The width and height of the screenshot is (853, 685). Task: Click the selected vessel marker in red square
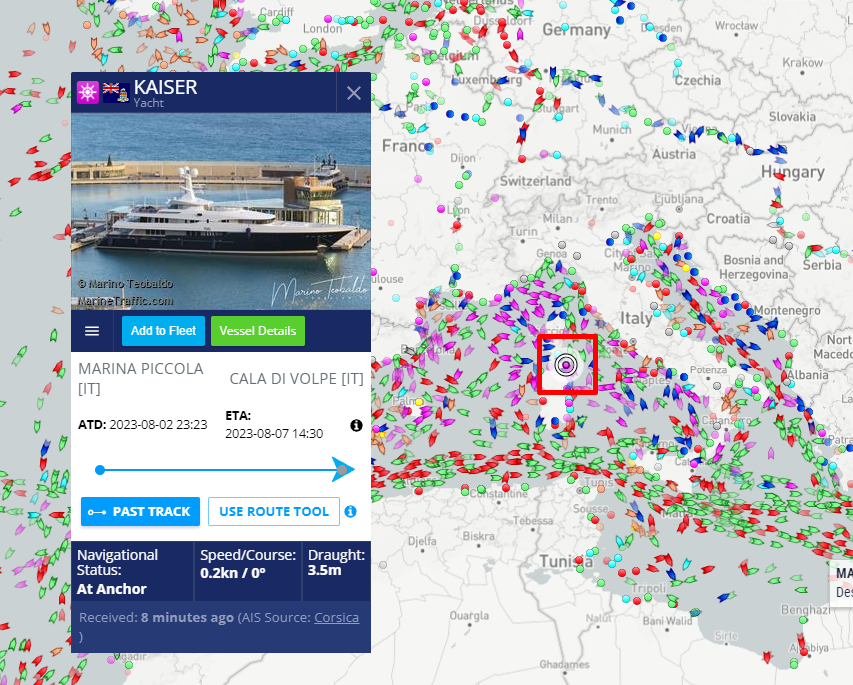[566, 365]
